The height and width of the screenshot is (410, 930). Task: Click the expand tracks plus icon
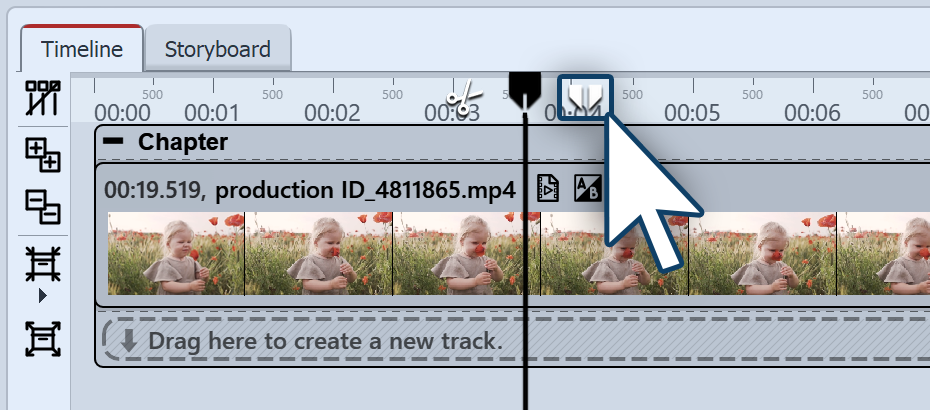tap(43, 155)
